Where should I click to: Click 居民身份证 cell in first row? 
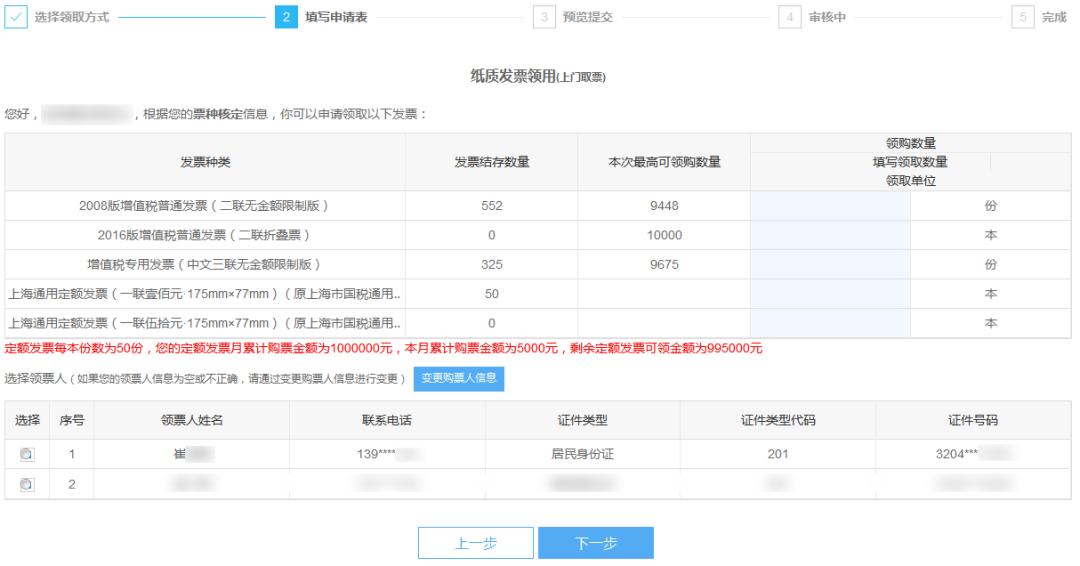(581, 454)
